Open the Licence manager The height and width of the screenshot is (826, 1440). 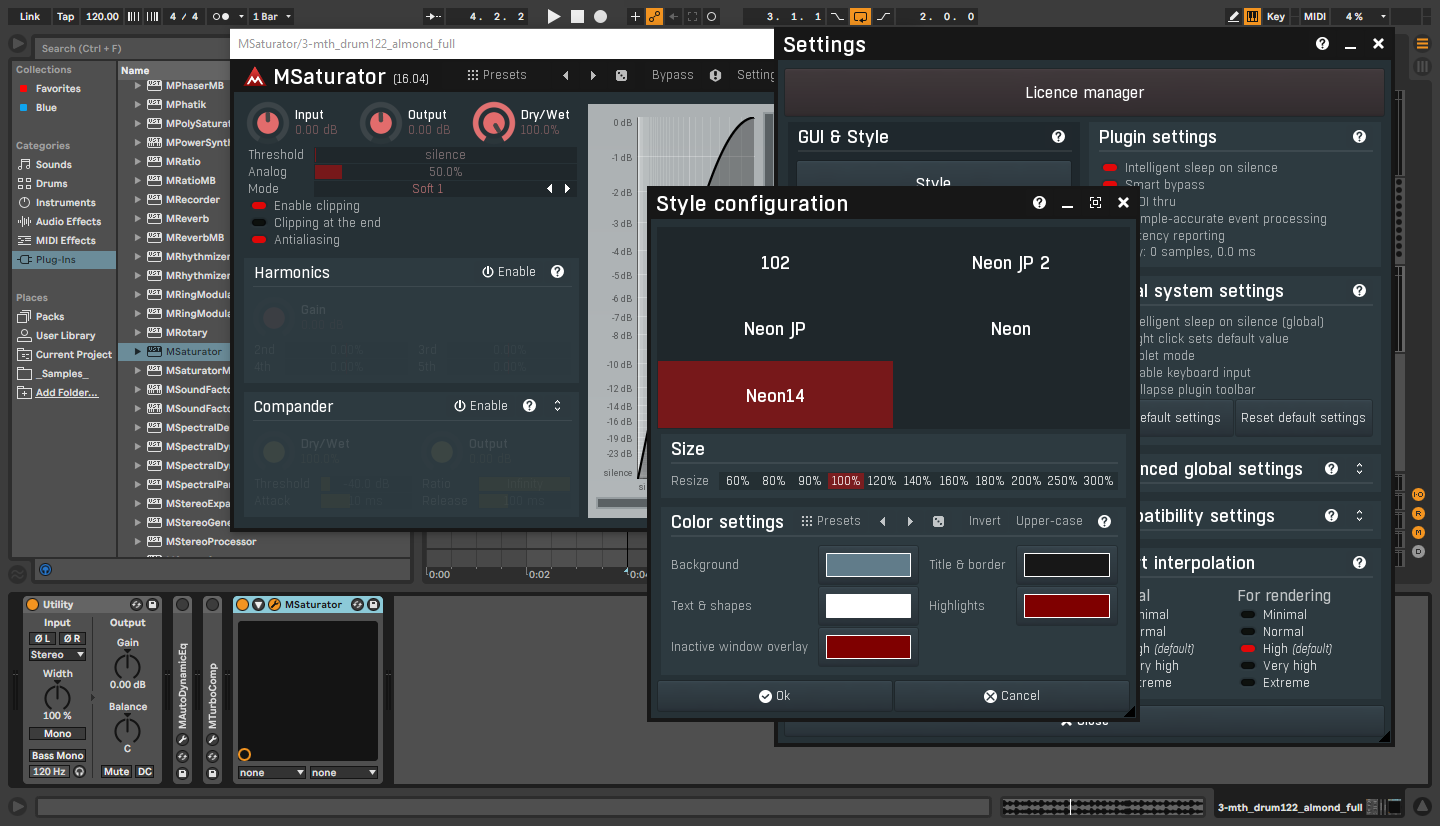(x=1084, y=93)
